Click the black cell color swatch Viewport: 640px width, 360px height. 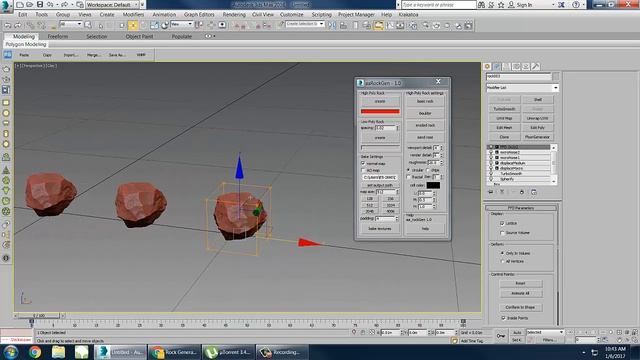433,185
